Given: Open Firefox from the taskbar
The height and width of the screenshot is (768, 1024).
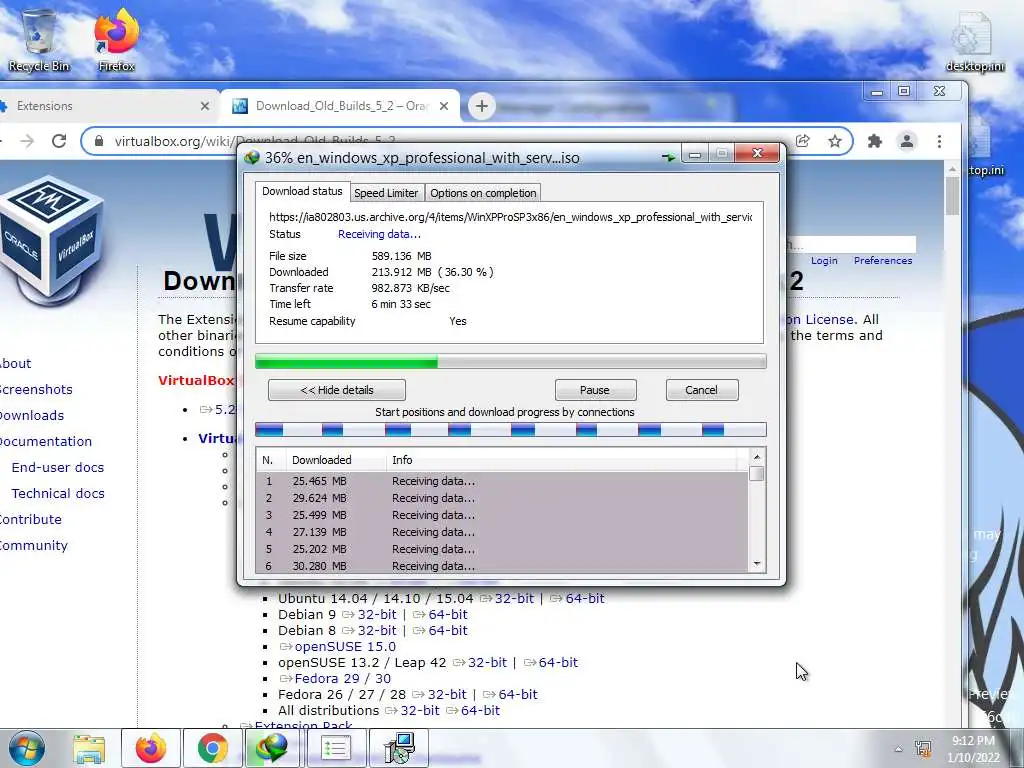Looking at the screenshot, I should click(151, 748).
